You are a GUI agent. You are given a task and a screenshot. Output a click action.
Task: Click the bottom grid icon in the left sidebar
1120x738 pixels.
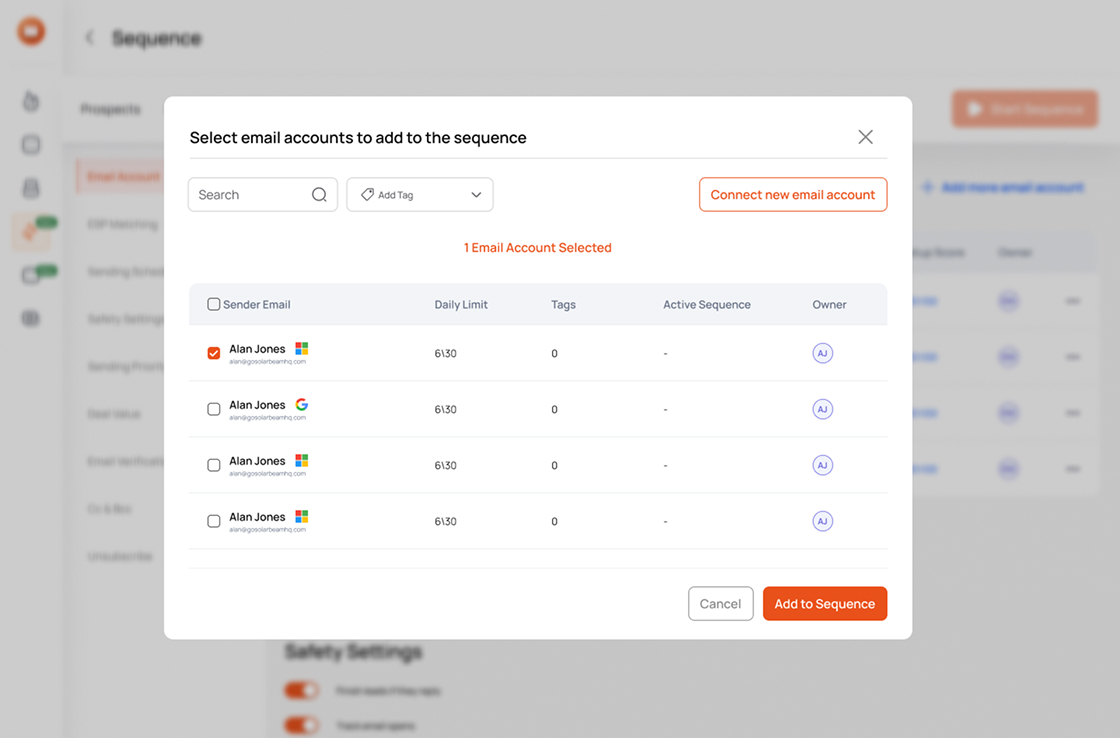(30, 318)
